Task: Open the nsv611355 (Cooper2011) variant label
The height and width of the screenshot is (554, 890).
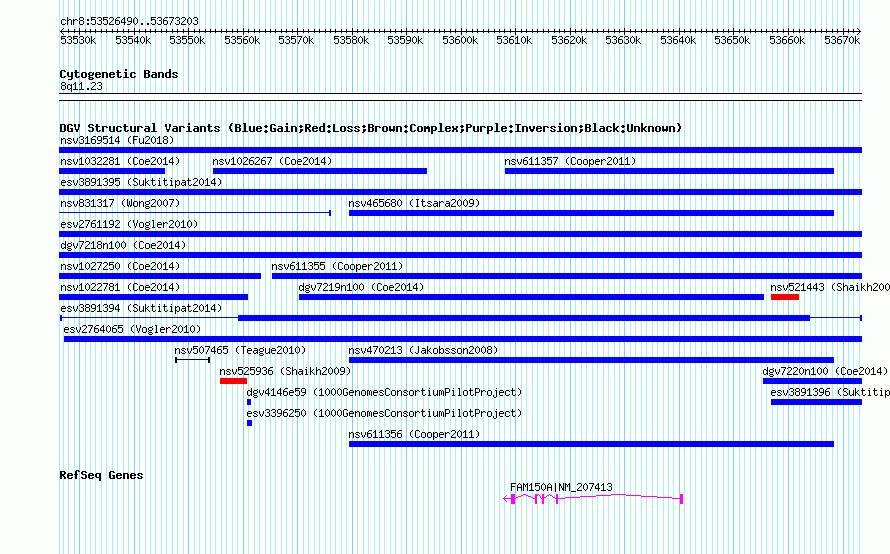Action: (337, 266)
